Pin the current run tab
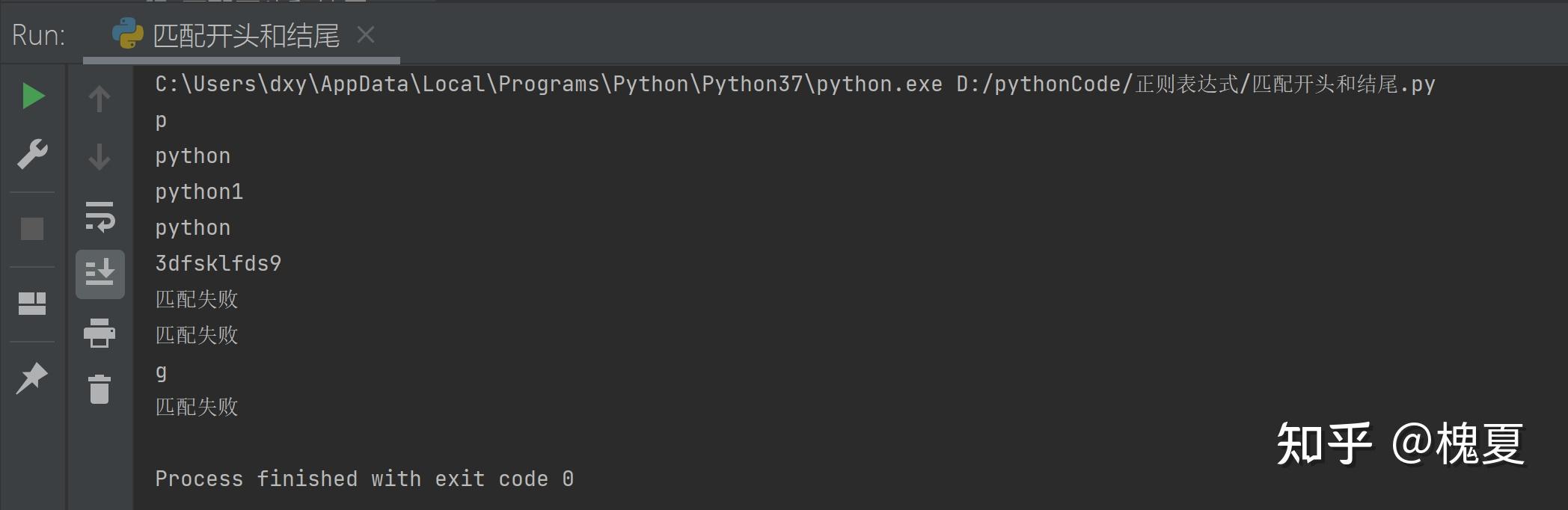The height and width of the screenshot is (510, 1568). pos(32,378)
